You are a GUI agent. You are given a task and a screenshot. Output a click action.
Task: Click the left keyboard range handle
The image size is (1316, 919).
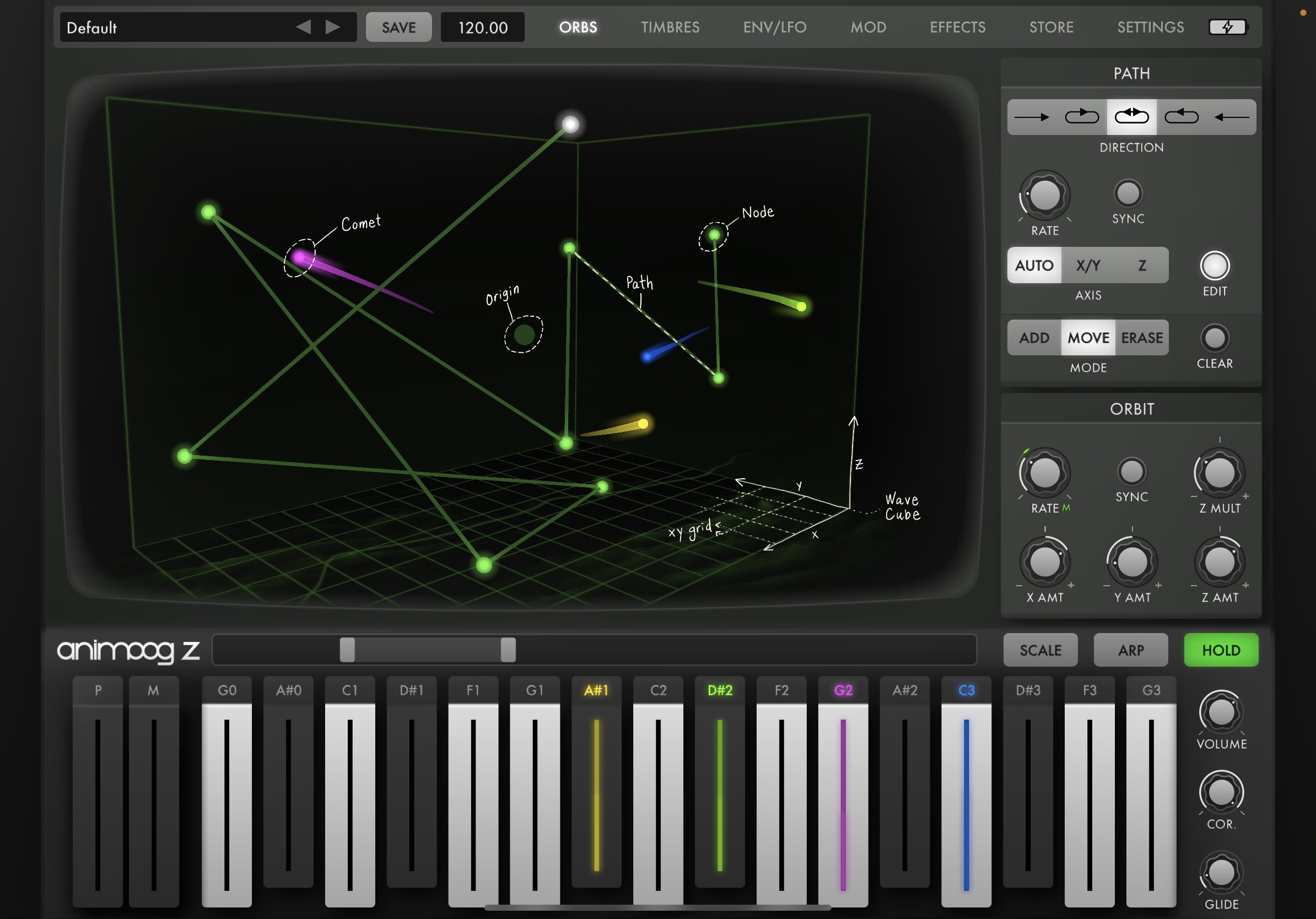(x=347, y=650)
